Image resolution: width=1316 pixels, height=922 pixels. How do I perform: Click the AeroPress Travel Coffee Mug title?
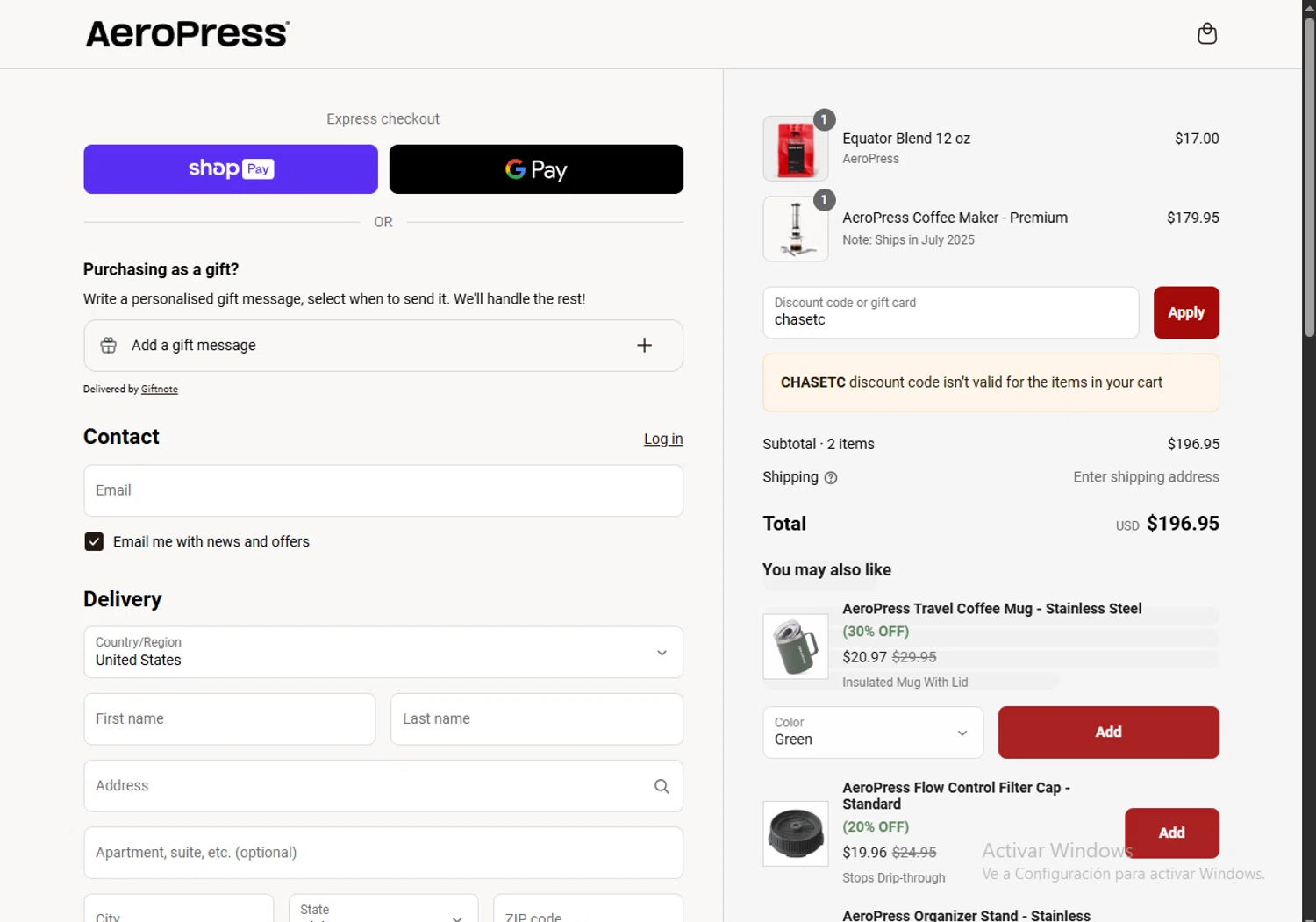tap(992, 609)
